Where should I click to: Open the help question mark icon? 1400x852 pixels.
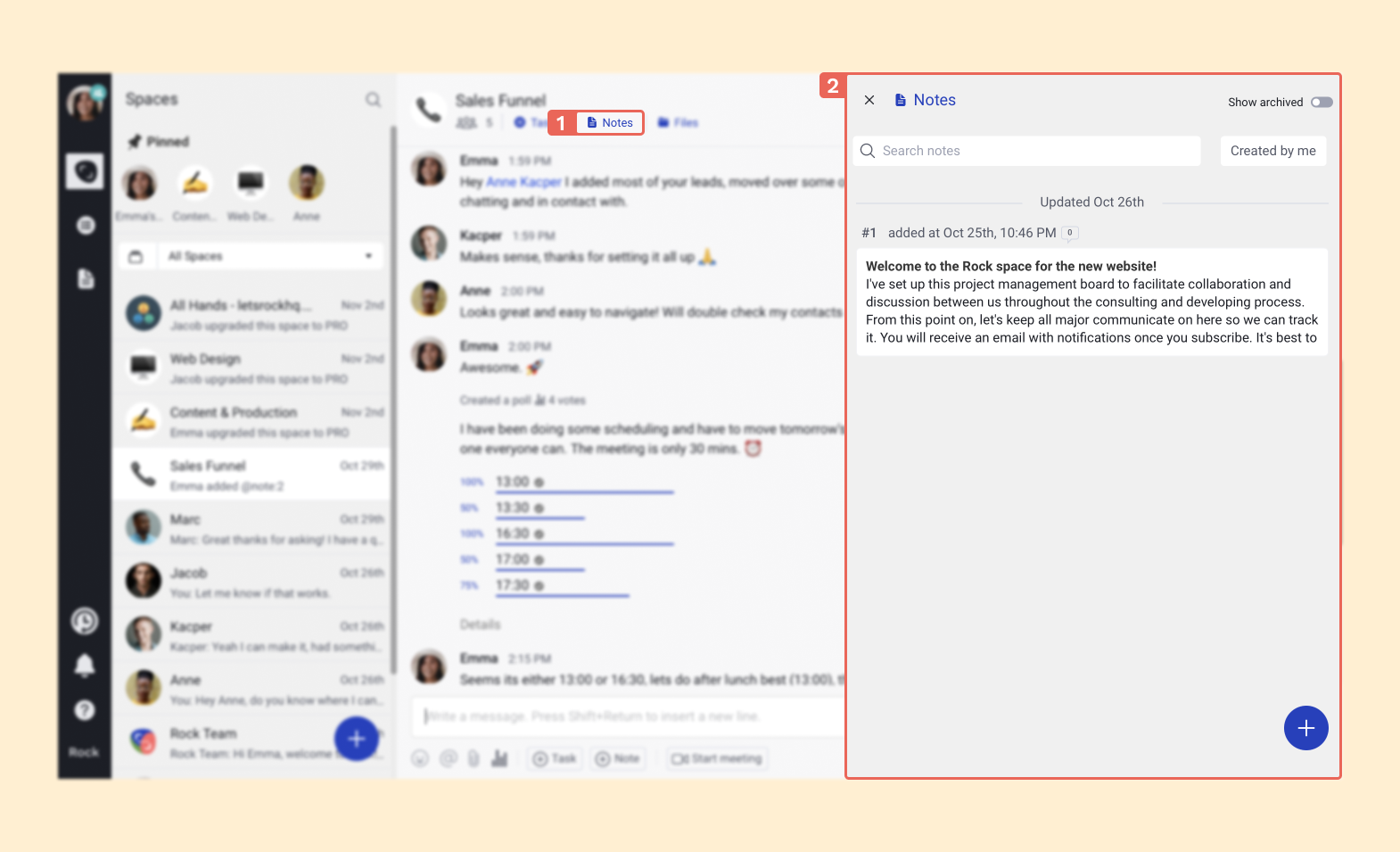tap(85, 710)
